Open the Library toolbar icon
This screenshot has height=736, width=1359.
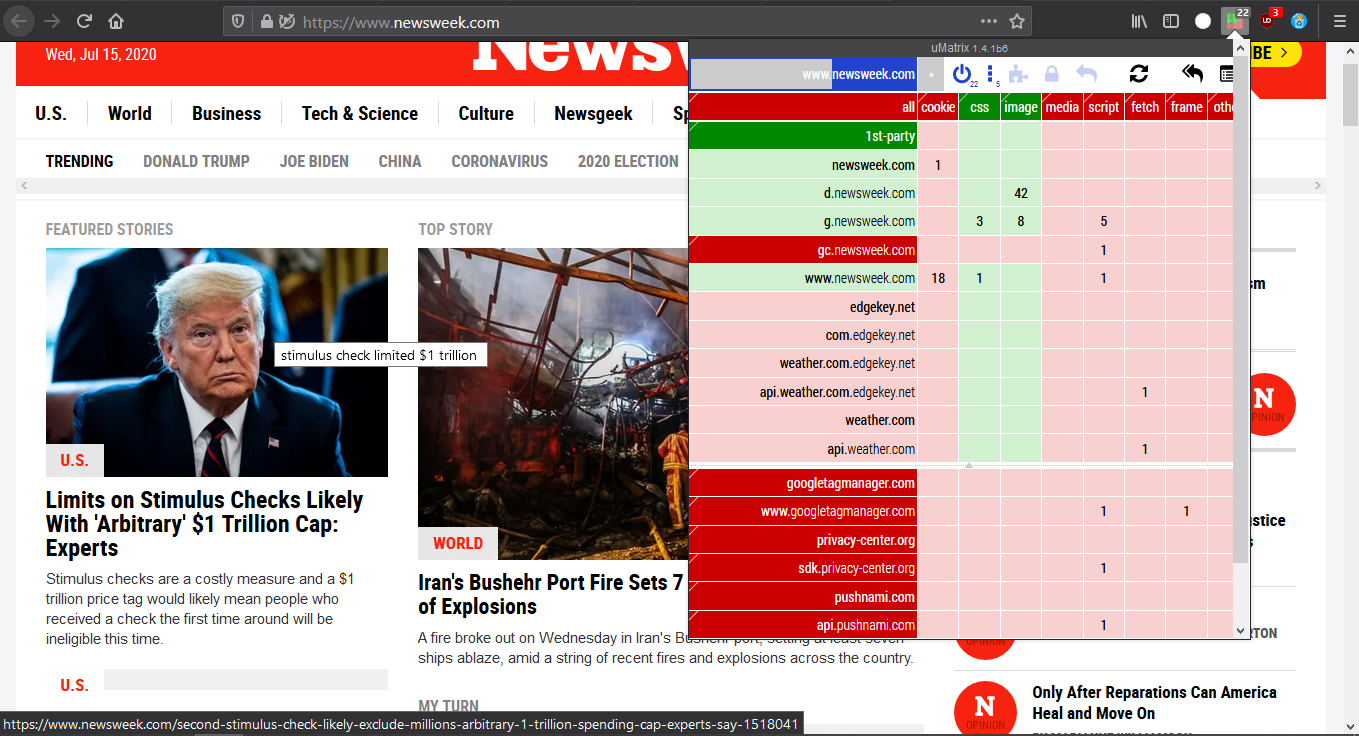[x=1139, y=21]
